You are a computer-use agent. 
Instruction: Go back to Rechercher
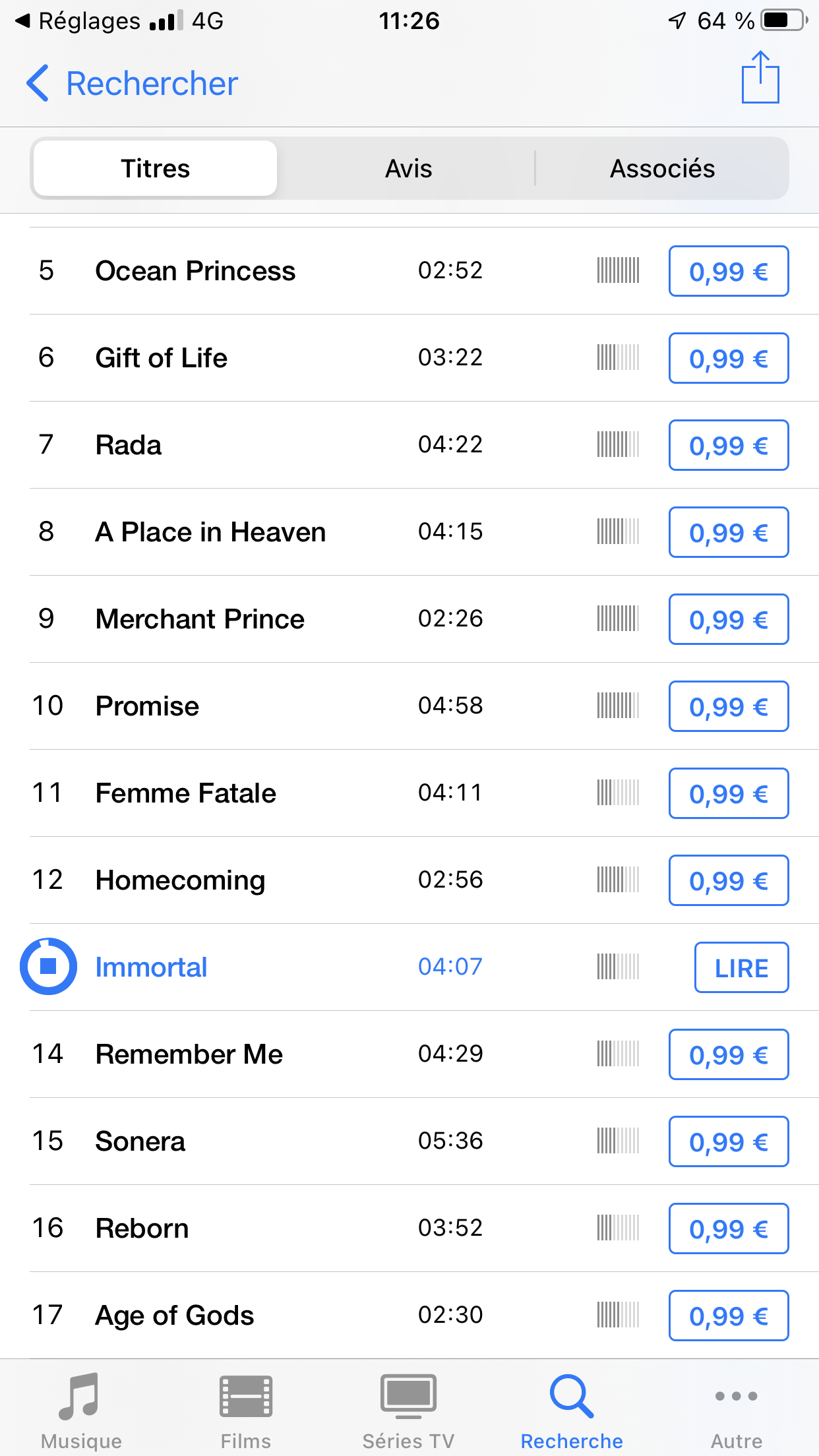click(x=132, y=84)
